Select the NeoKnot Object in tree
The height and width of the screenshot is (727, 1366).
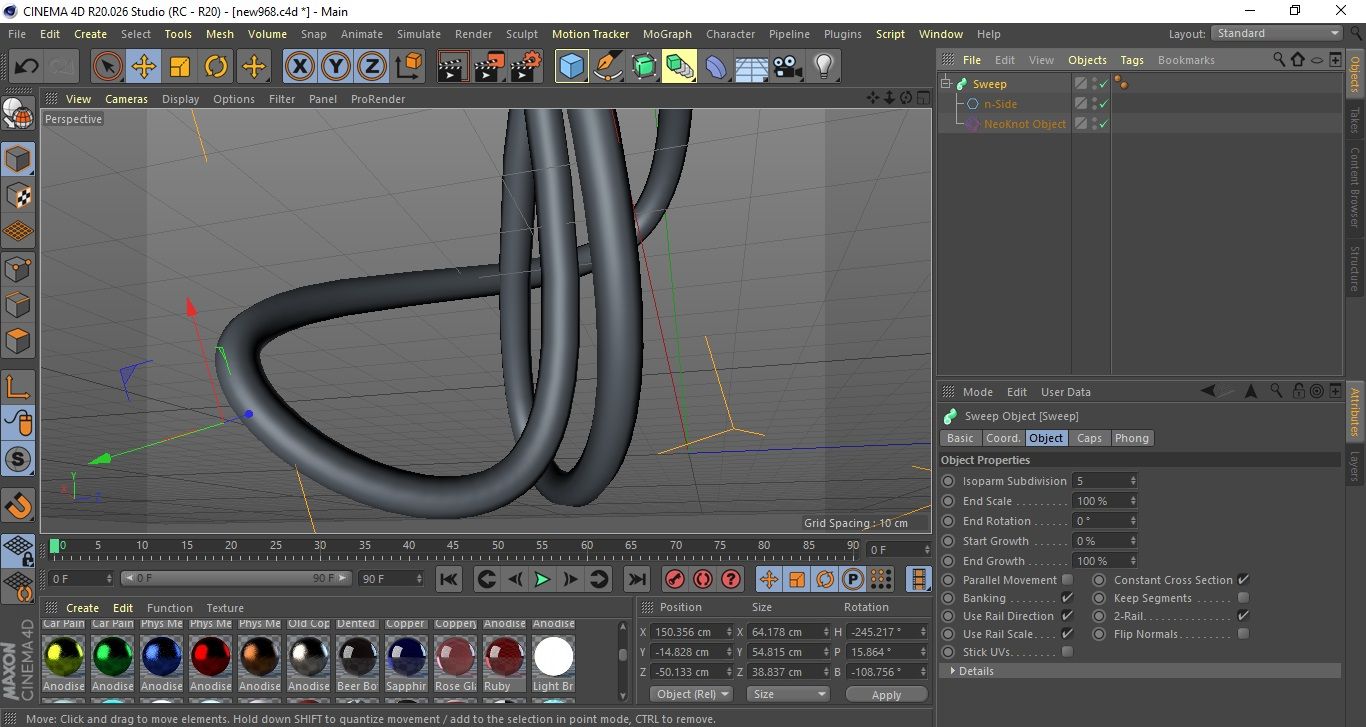(x=1025, y=124)
